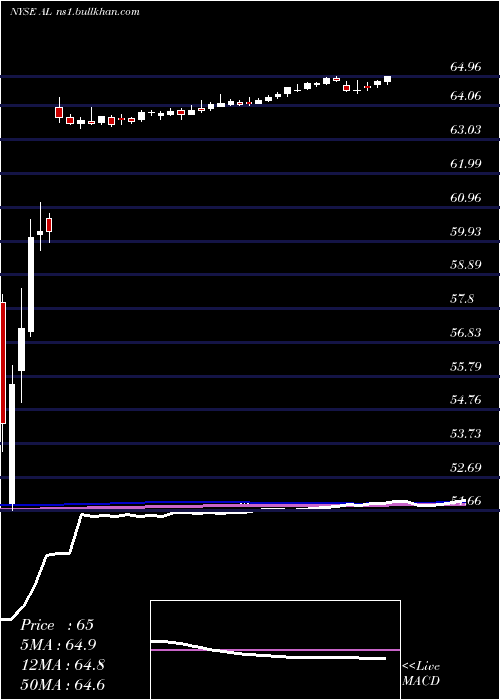Click the Price : 65 readout
500x700 pixels.
point(57,625)
